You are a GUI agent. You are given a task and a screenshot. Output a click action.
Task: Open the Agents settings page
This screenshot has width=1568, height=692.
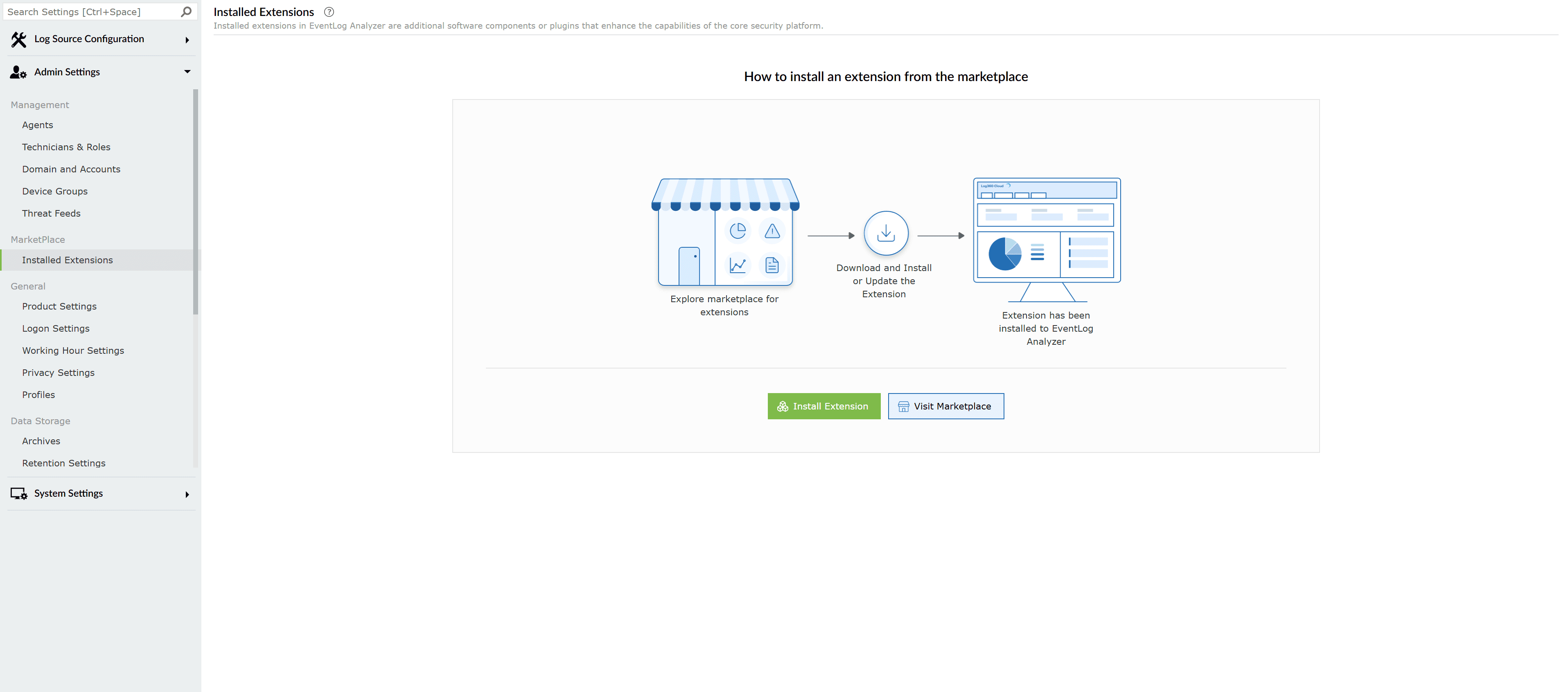pos(37,125)
